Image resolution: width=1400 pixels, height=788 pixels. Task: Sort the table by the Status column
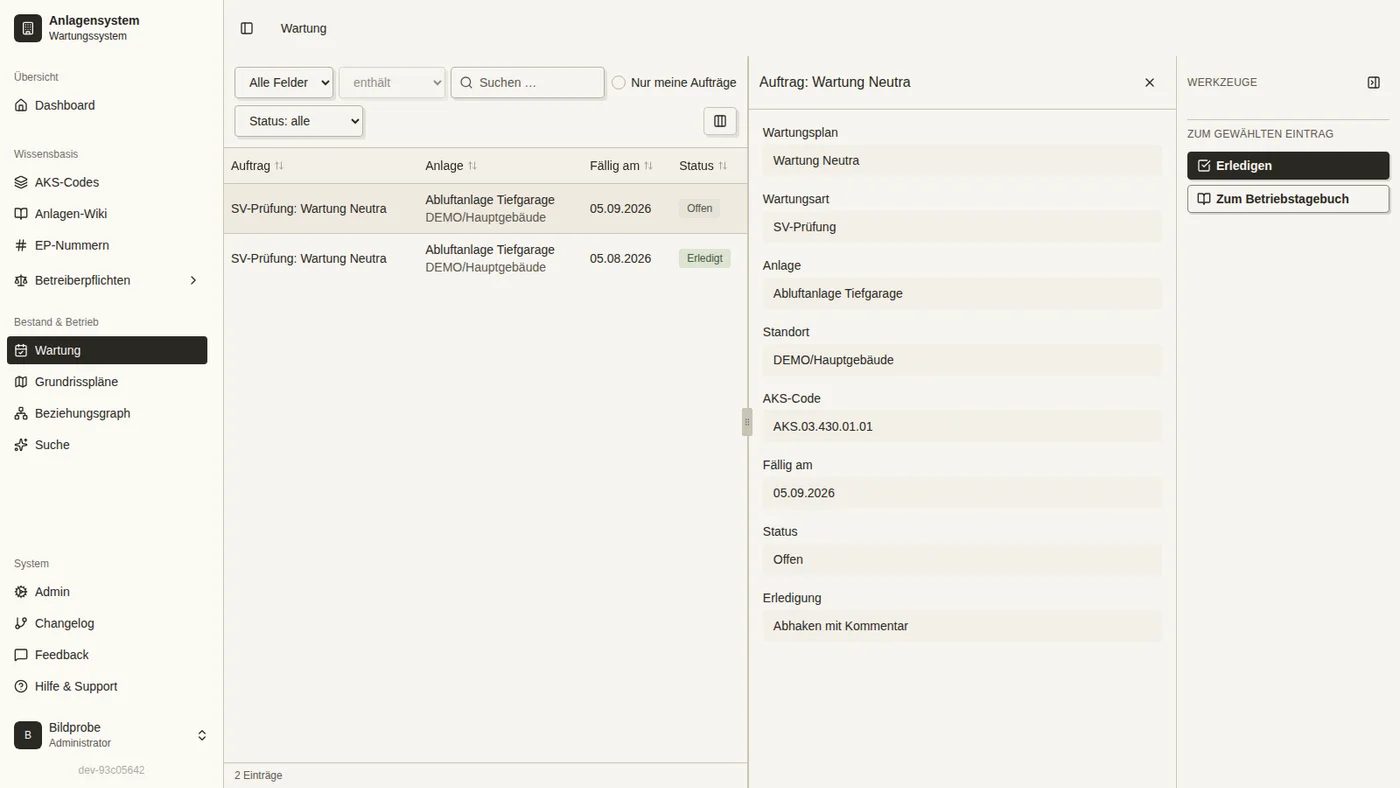(703, 166)
